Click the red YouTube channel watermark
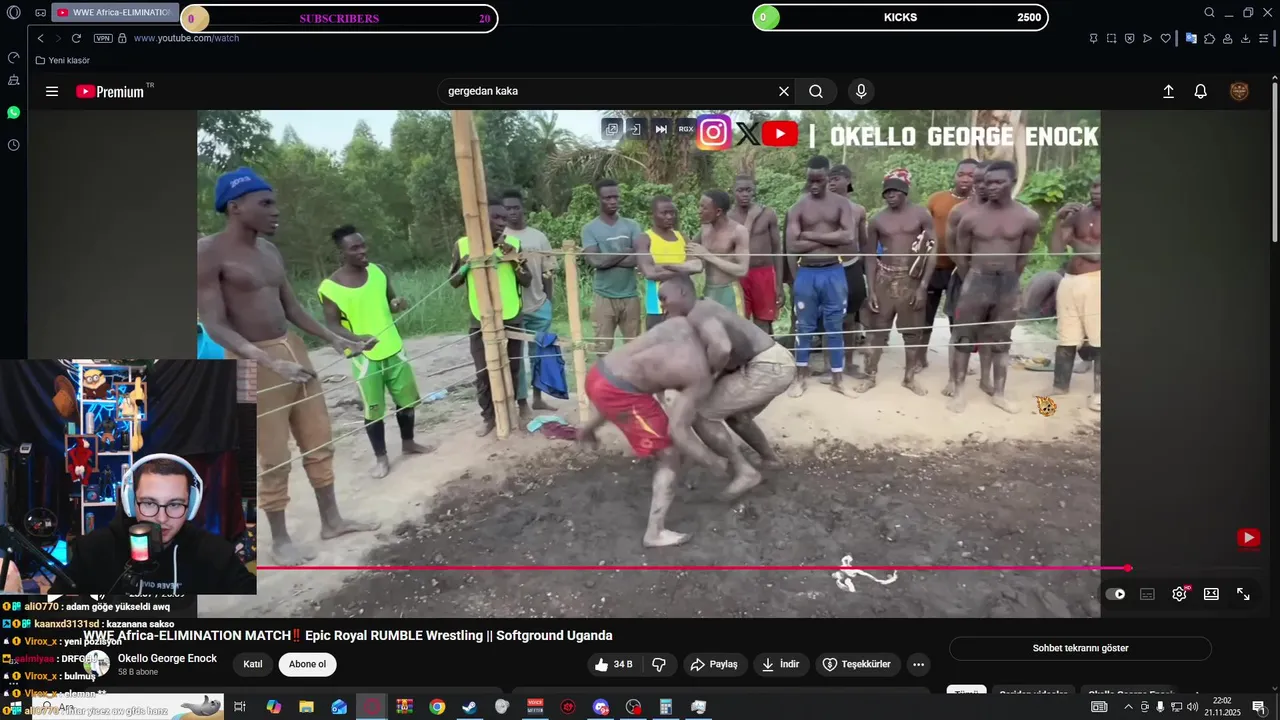Screen dimensions: 1280x720 [x=1248, y=538]
